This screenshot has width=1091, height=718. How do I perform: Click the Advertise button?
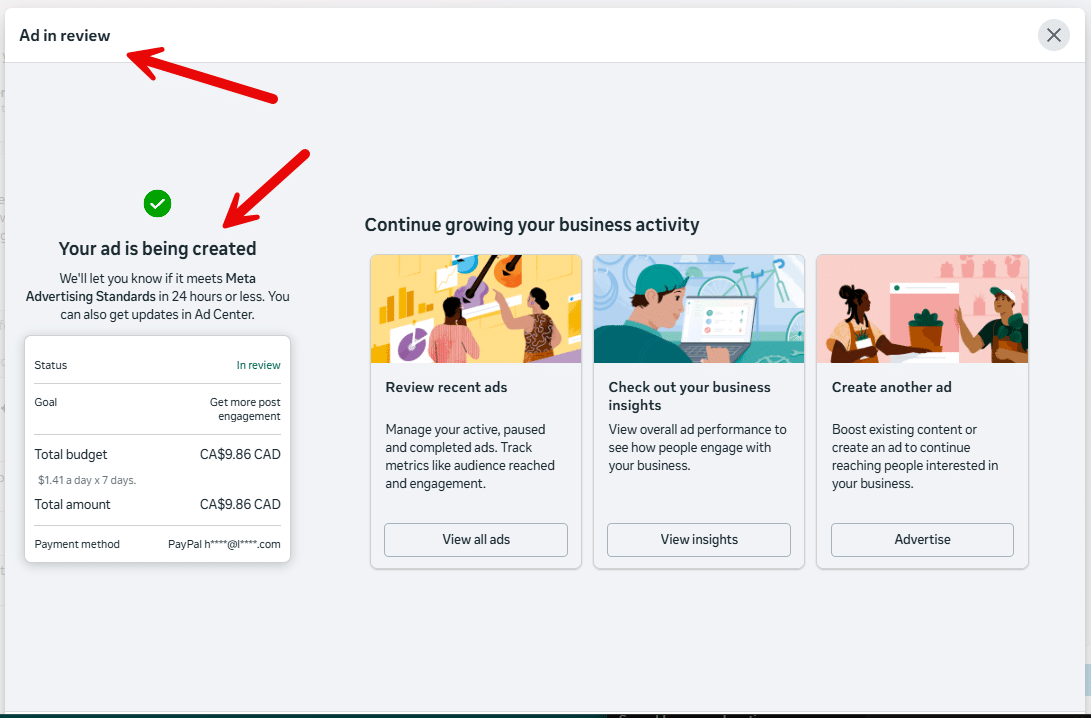pos(922,540)
